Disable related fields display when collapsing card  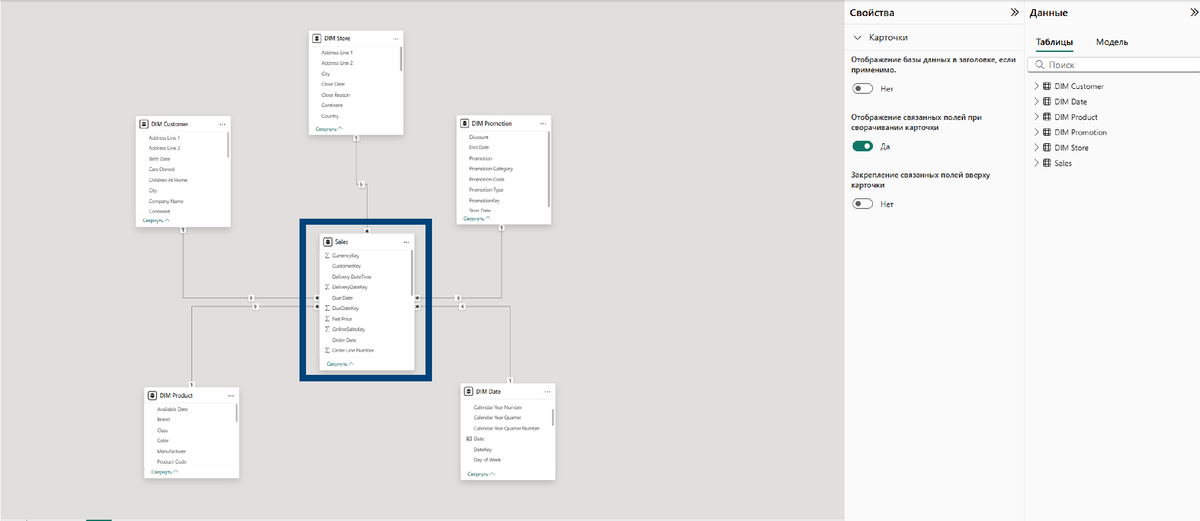pos(863,146)
